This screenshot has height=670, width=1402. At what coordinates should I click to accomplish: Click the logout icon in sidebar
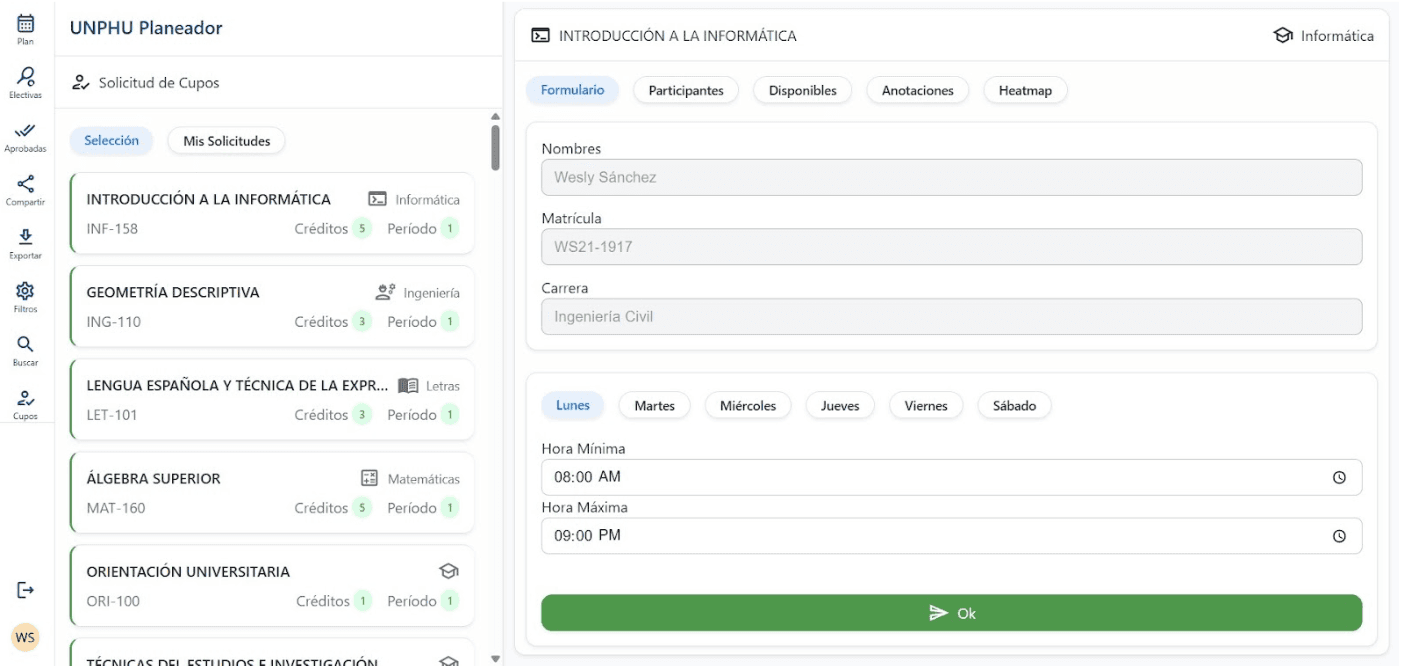point(26,590)
